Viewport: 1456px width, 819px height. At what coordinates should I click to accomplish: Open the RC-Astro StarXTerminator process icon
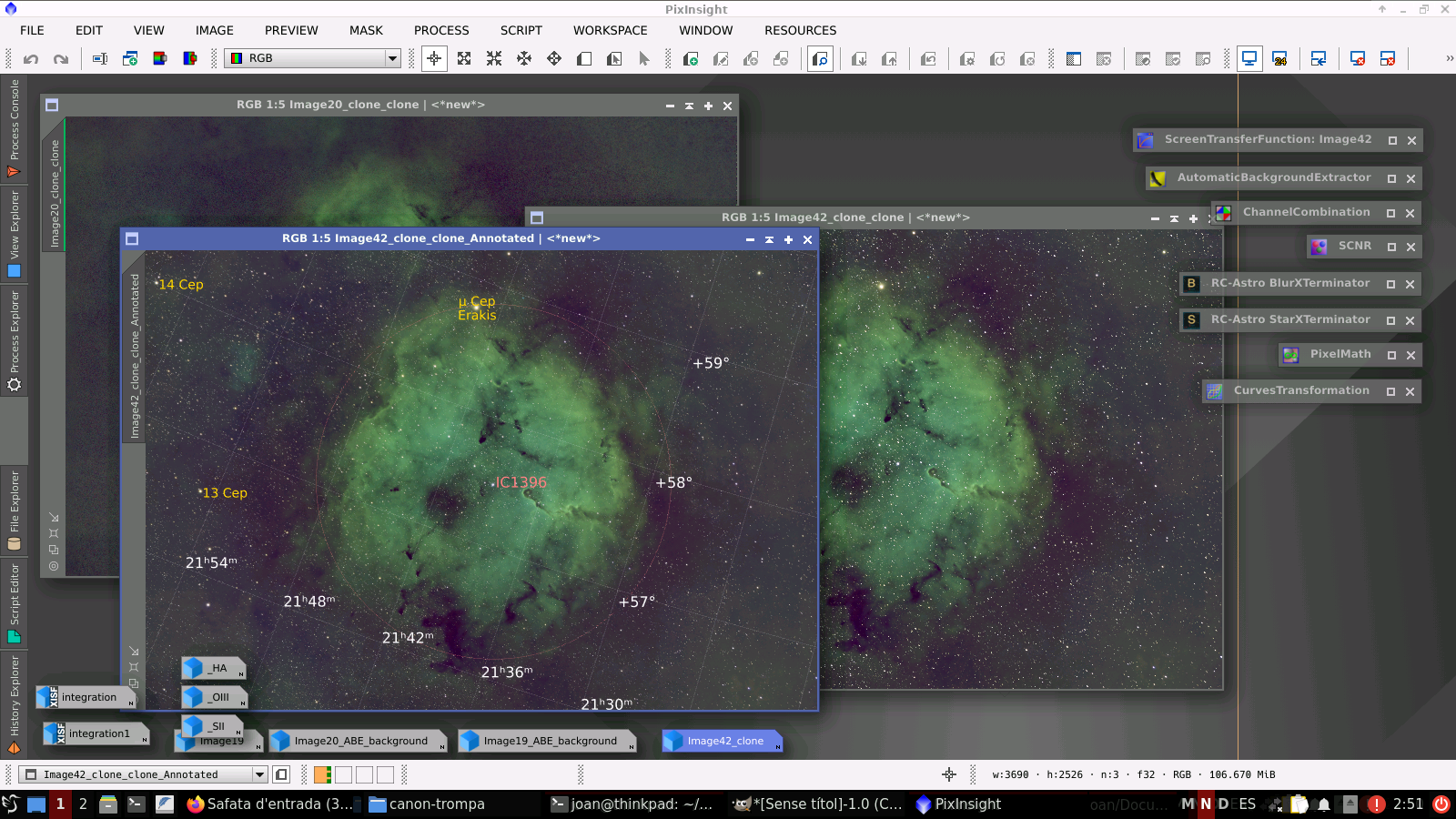click(x=1289, y=320)
